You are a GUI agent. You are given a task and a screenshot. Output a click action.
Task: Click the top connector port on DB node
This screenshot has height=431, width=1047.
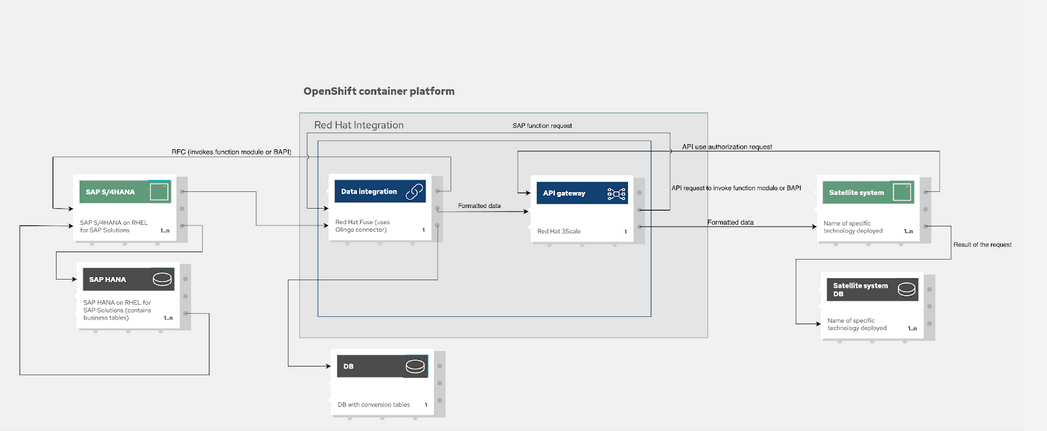click(x=439, y=366)
